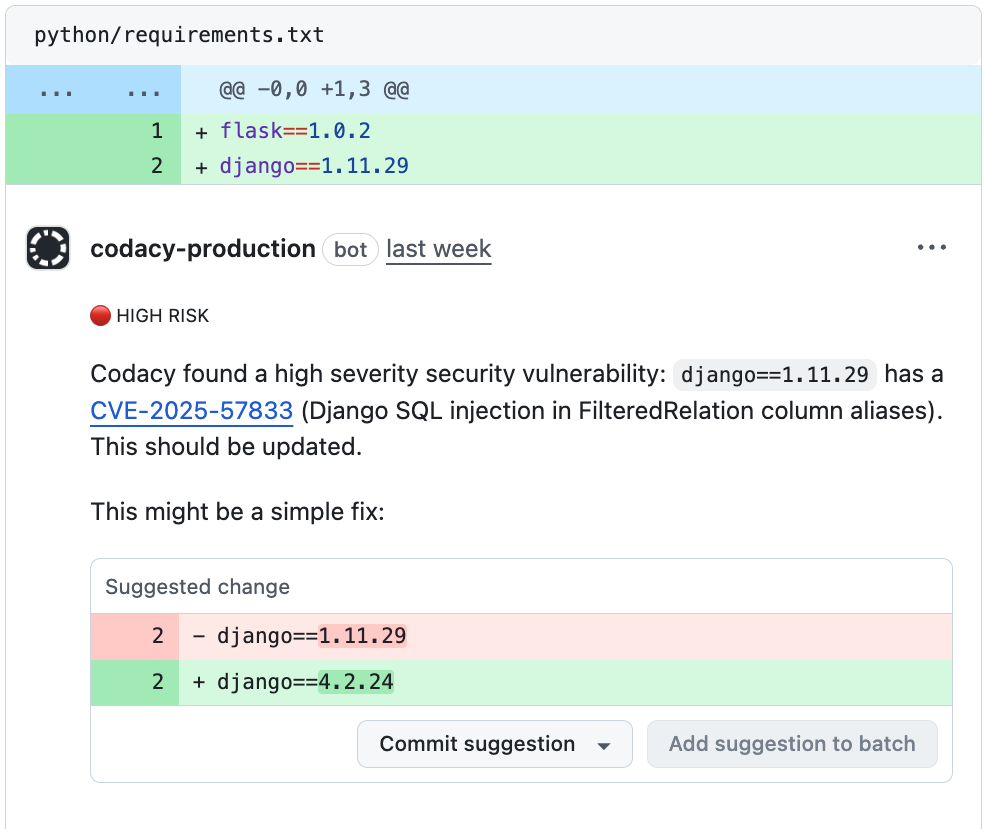986x829 pixels.
Task: Open the comment options kebab menu
Action: [x=931, y=247]
